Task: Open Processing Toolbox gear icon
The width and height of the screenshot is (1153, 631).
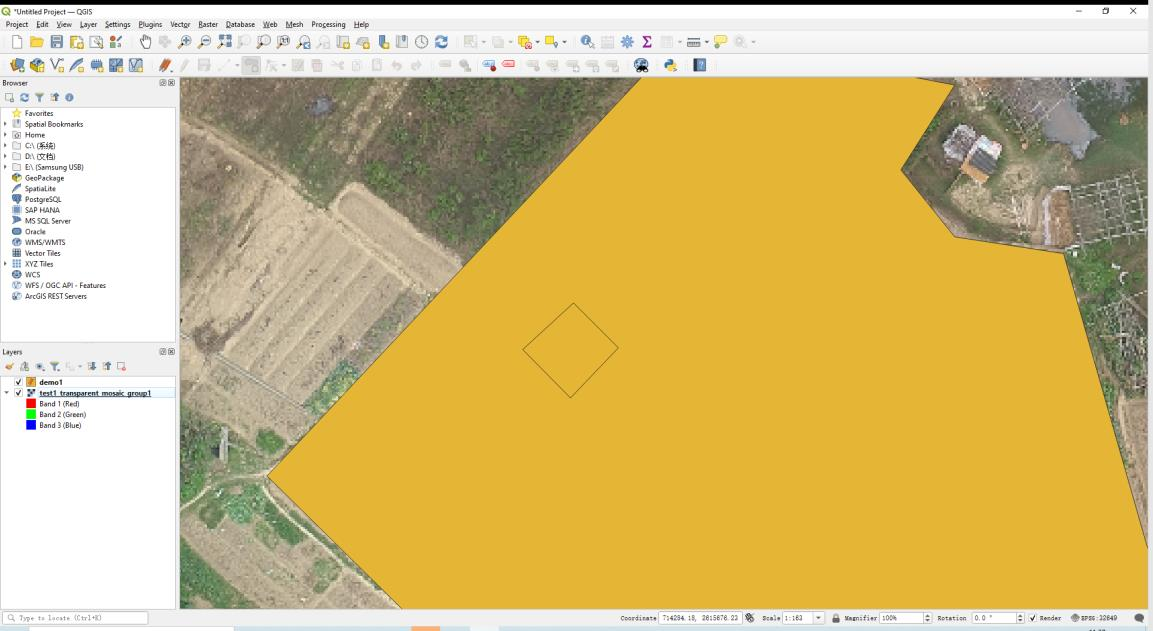Action: pos(627,42)
